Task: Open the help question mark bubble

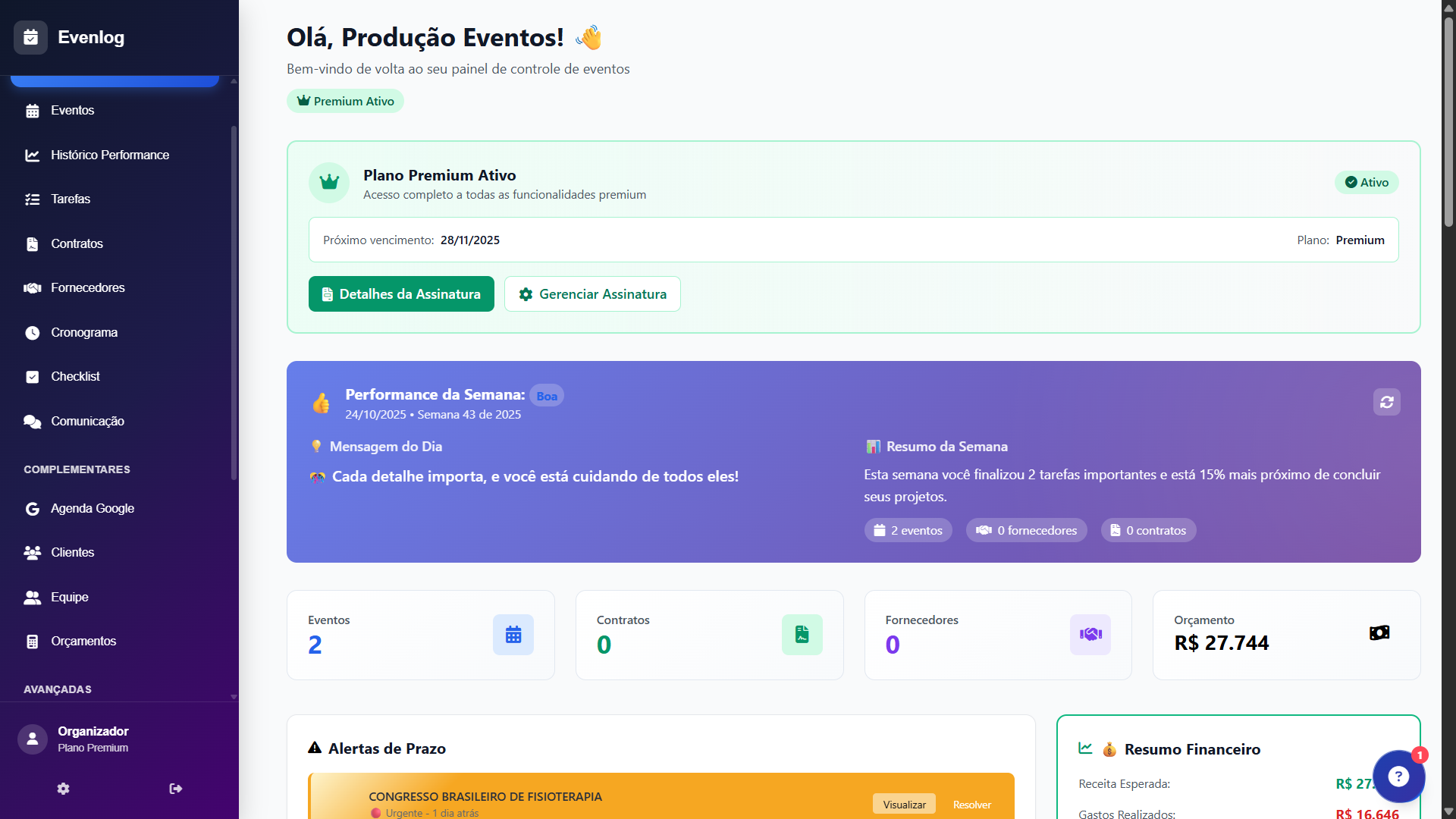Action: (x=1399, y=777)
